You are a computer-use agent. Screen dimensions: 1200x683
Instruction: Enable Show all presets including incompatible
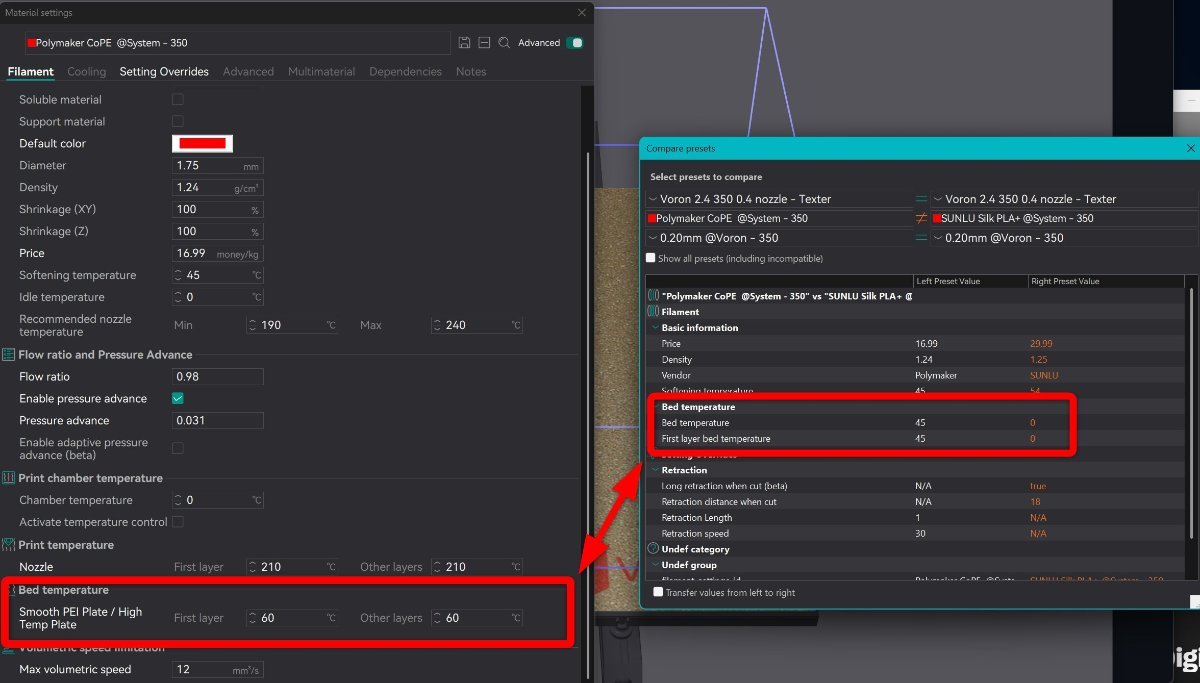[651, 258]
